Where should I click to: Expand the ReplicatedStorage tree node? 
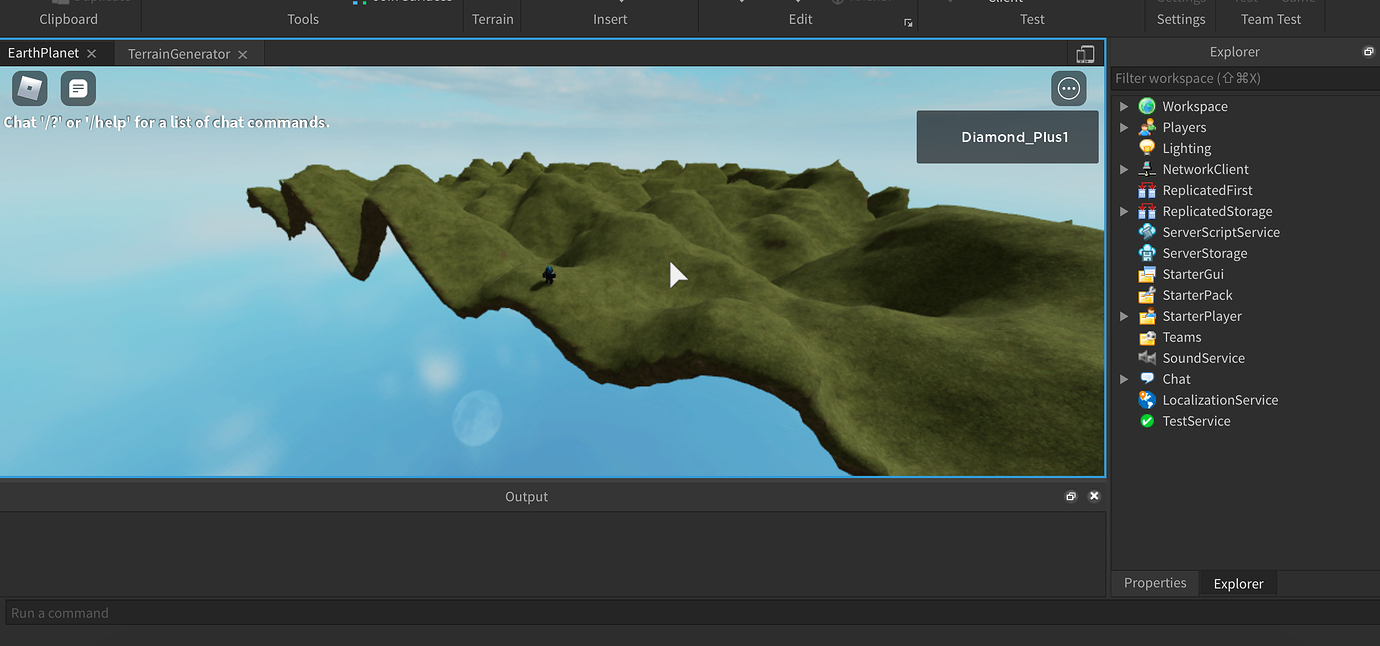pos(1124,210)
